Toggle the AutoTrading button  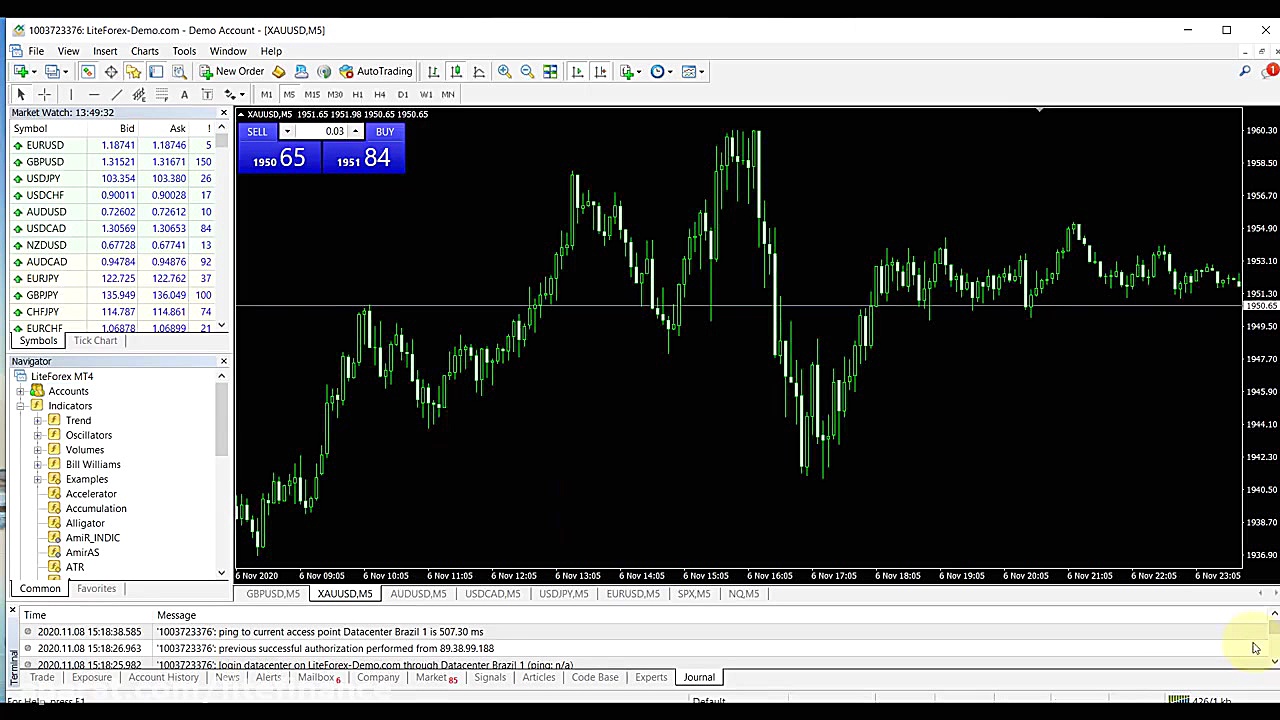[x=376, y=71]
